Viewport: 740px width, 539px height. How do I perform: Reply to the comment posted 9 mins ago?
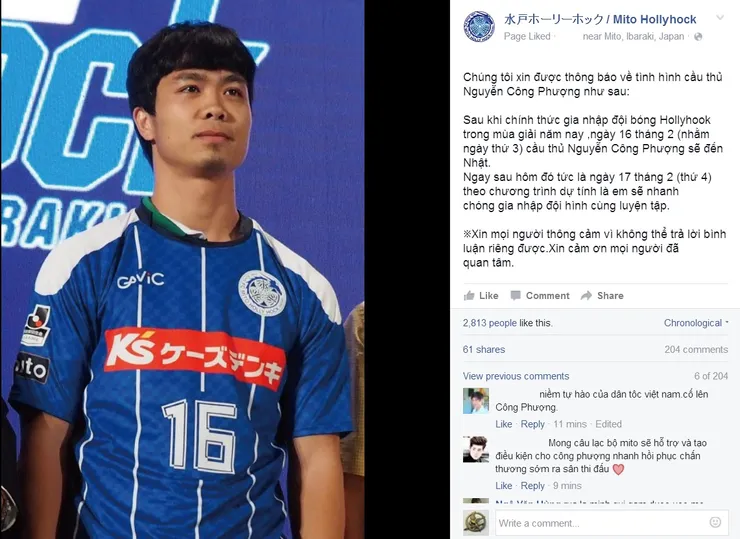pos(532,486)
